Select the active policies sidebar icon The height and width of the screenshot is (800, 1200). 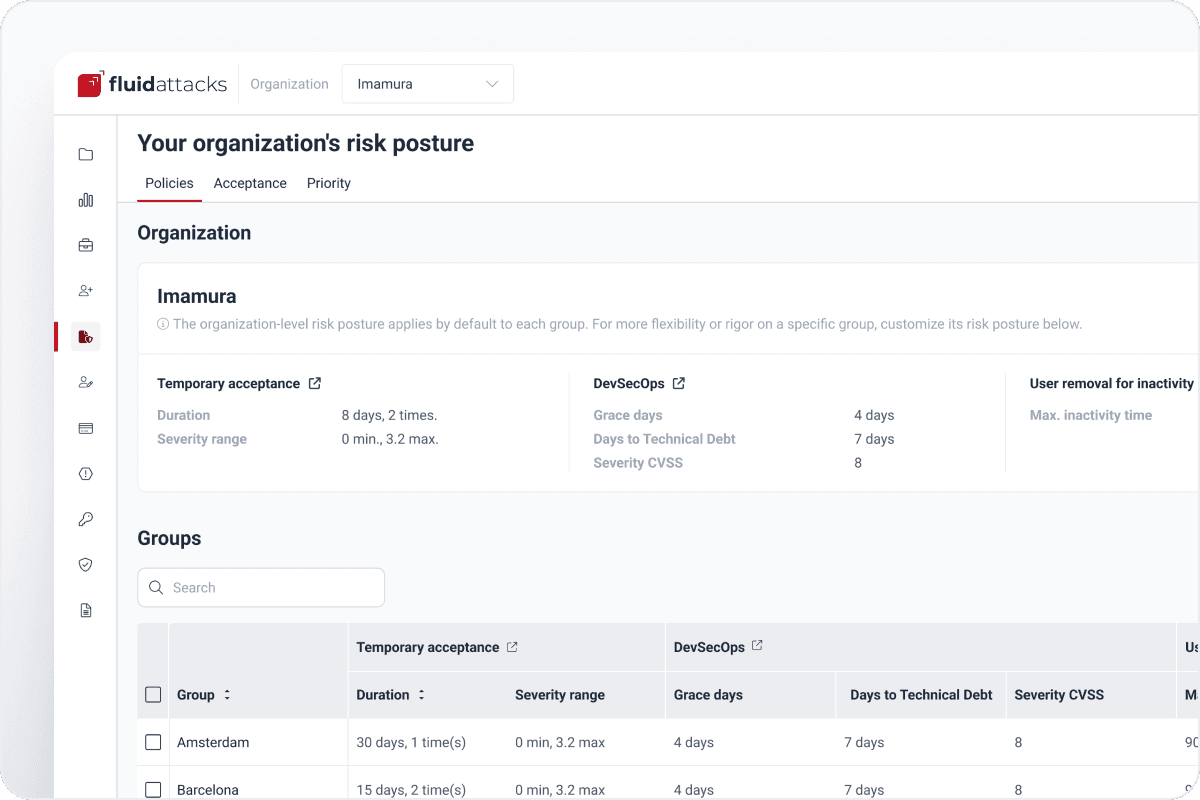[85, 336]
